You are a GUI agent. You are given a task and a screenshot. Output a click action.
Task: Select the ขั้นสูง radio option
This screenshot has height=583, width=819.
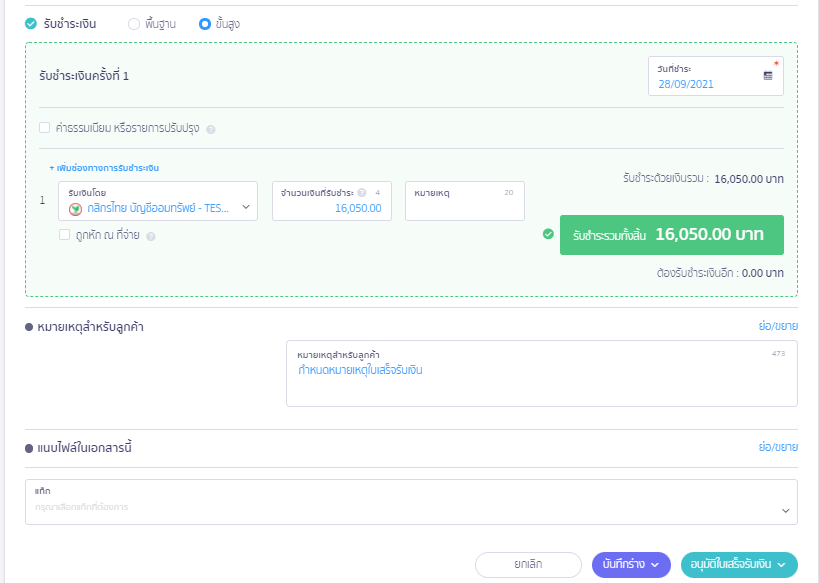[205, 23]
